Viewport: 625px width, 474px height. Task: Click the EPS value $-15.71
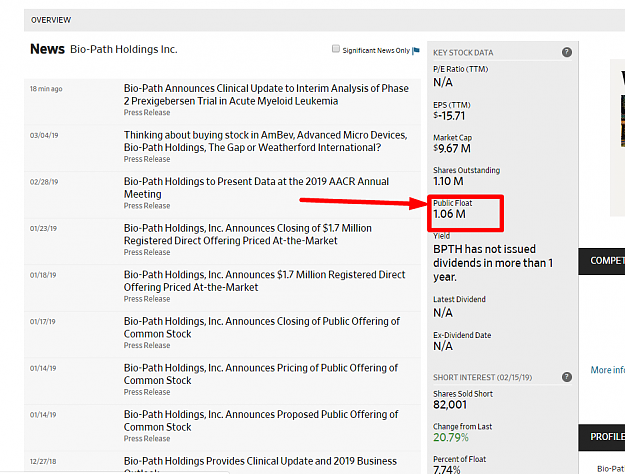pyautogui.click(x=449, y=116)
